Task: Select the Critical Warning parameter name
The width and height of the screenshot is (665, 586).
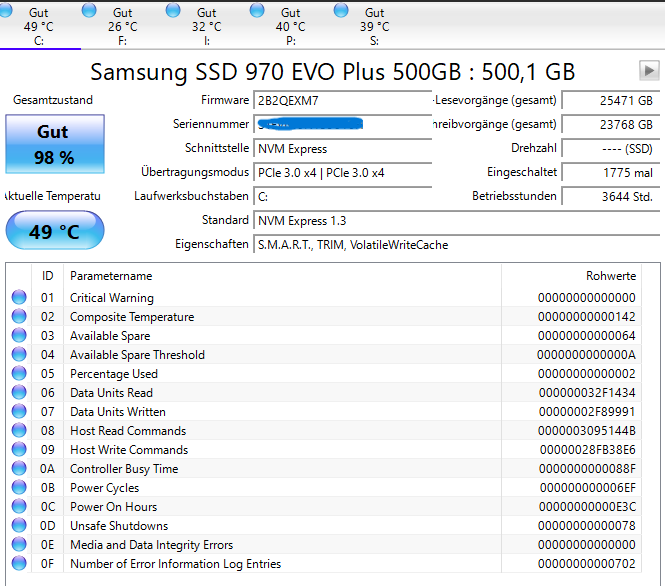Action: tap(112, 298)
